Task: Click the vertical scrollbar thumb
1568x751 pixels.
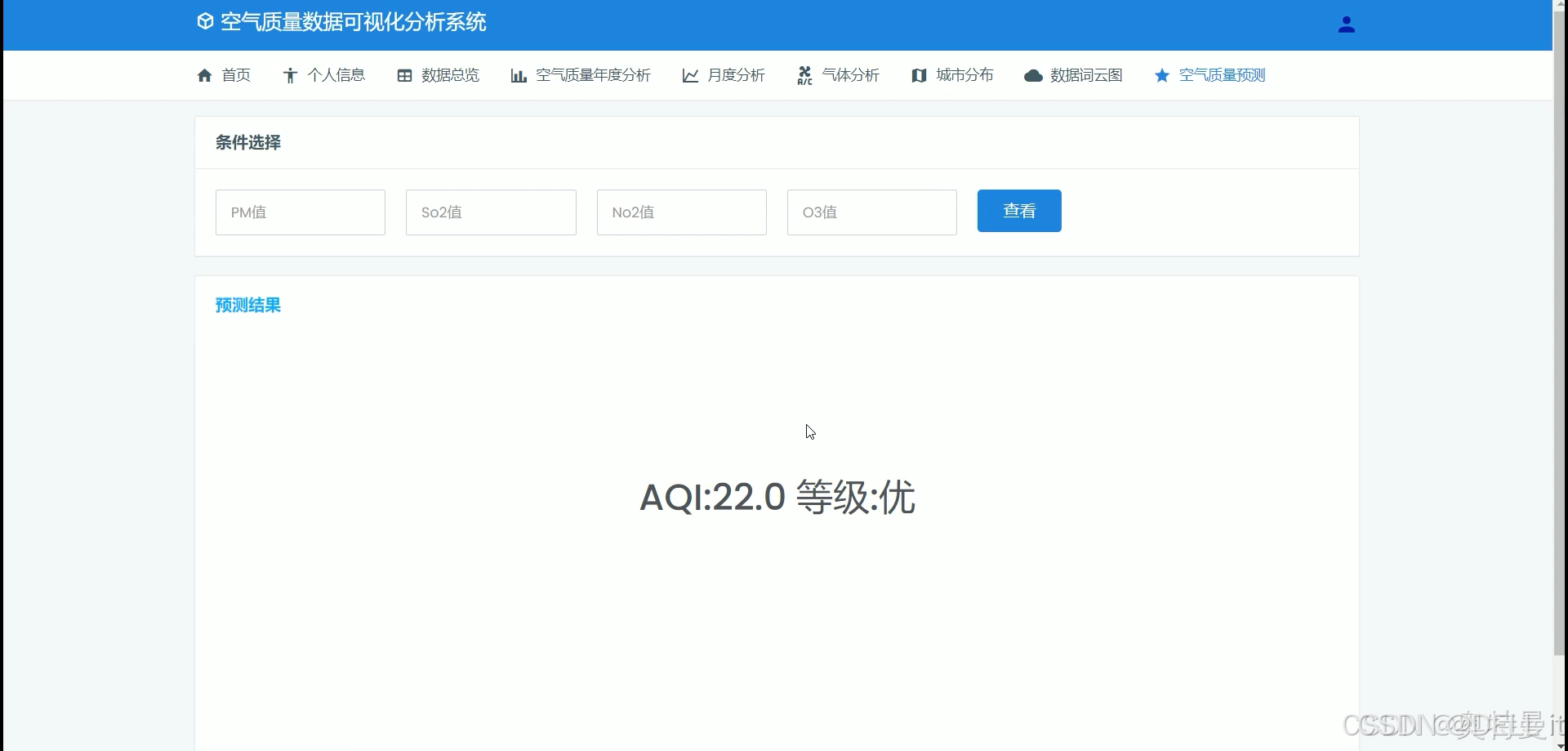Action: [x=1560, y=335]
